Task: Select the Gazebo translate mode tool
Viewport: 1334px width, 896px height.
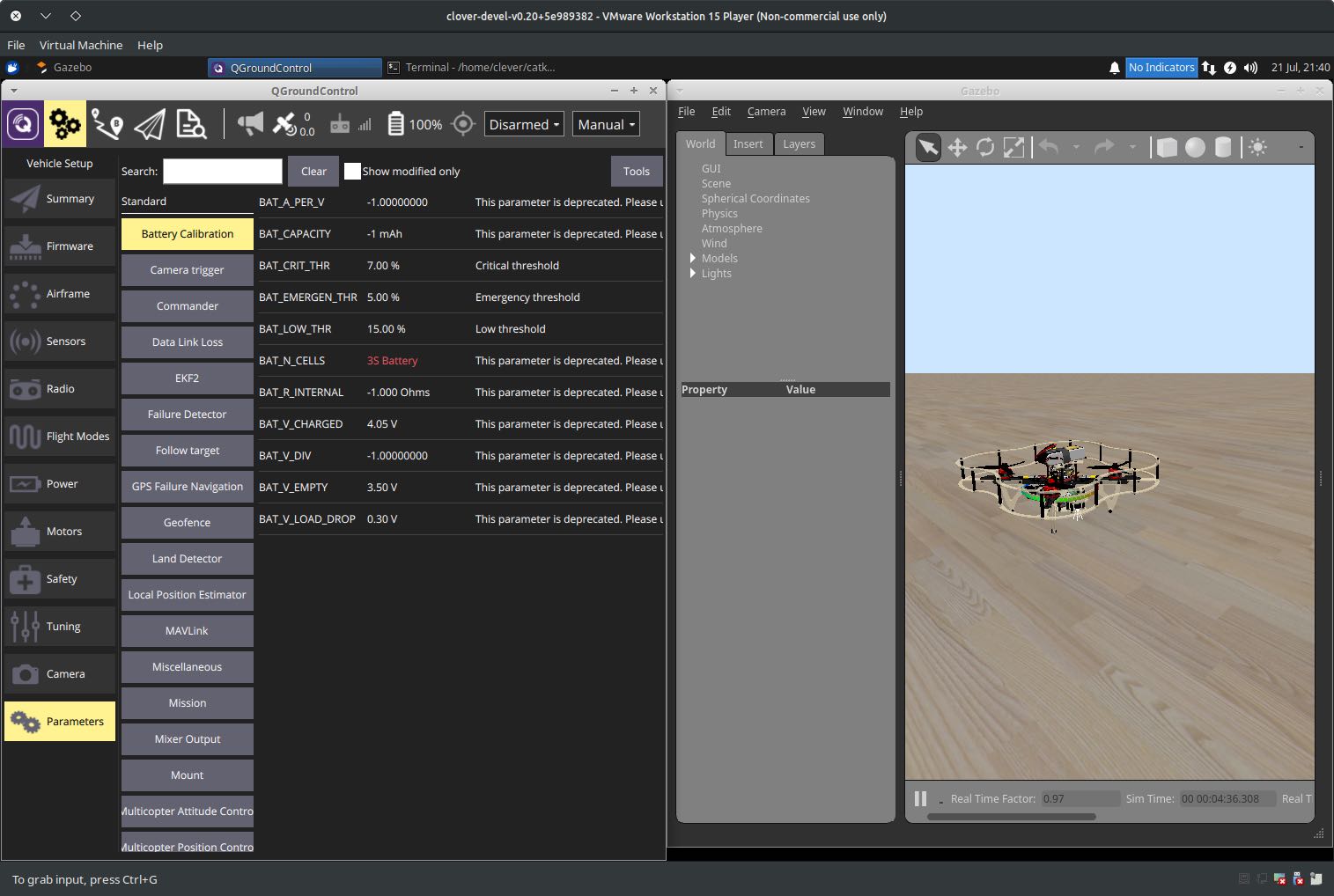Action: click(x=957, y=148)
